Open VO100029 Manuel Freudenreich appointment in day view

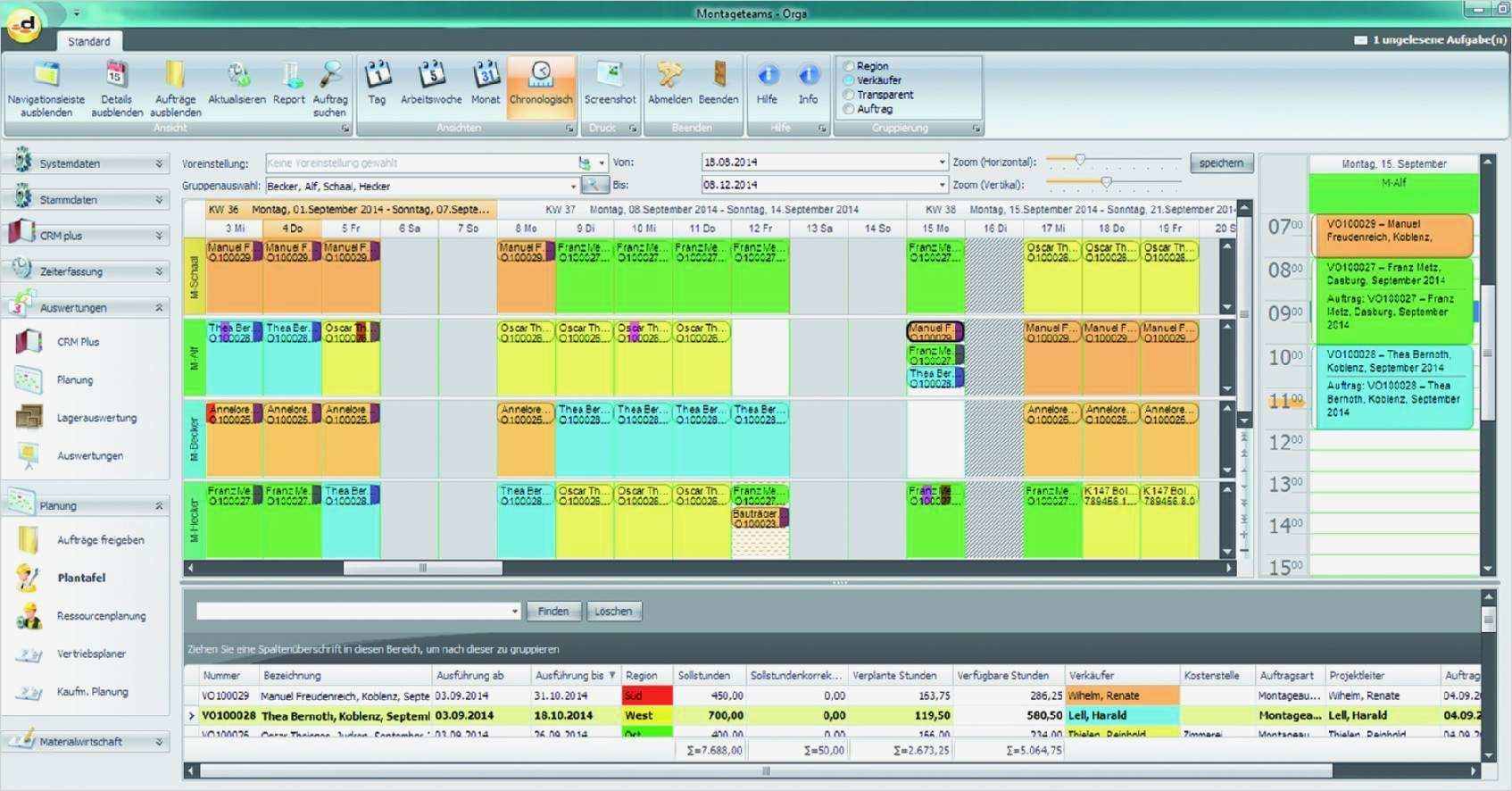pos(1392,236)
